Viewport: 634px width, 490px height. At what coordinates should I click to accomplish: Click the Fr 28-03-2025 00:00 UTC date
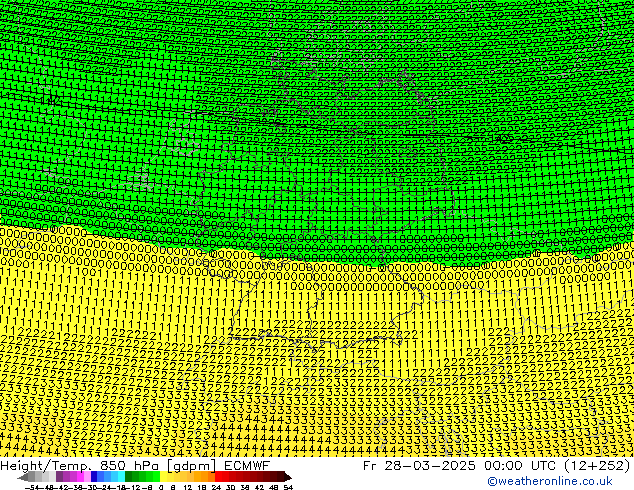pyautogui.click(x=461, y=466)
